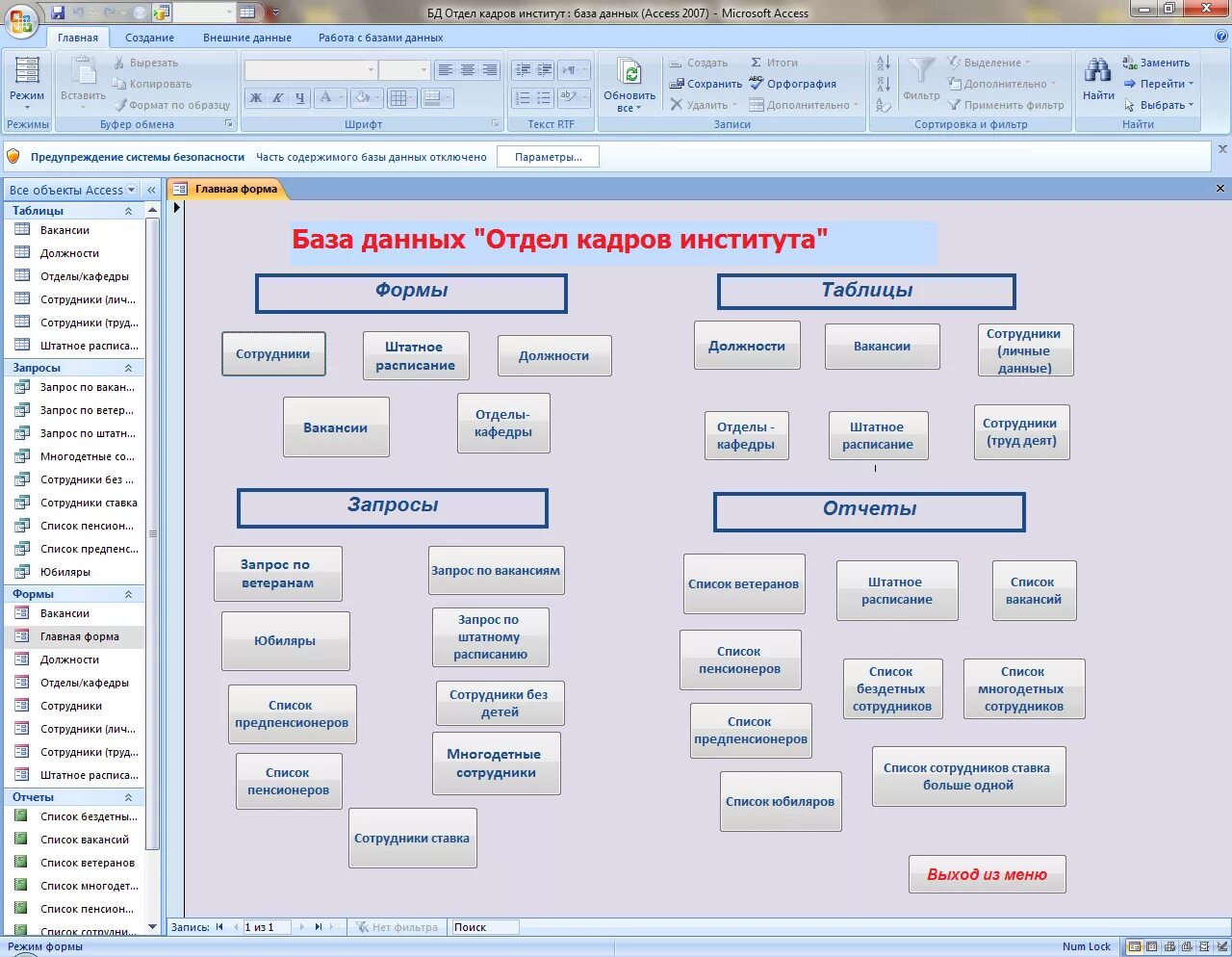Click the Office button logo
Screen dimensions: 1232x957
point(20,19)
